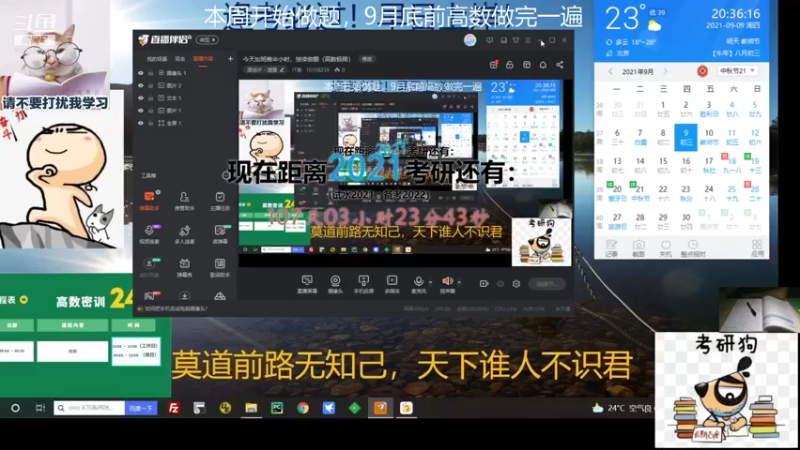The width and height of the screenshot is (800, 450).
Task: Expand the speaker volume arrow
Action: 459,282
